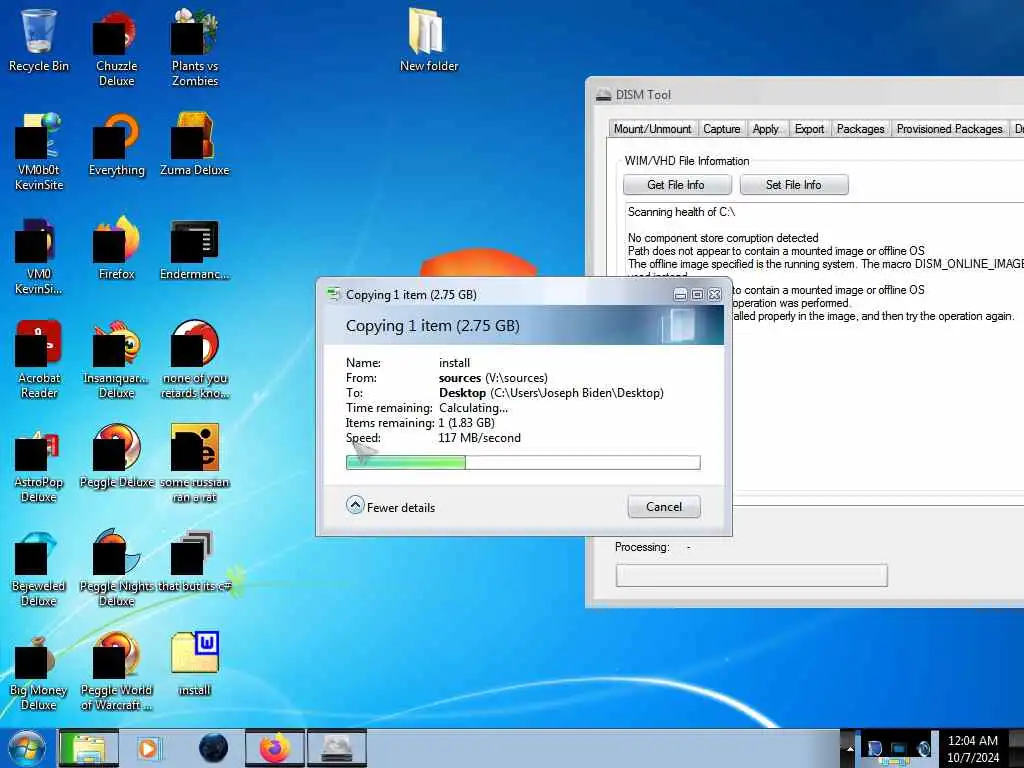Select the 'none of you retards kno...' icon
The width and height of the screenshot is (1024, 768).
(x=195, y=360)
